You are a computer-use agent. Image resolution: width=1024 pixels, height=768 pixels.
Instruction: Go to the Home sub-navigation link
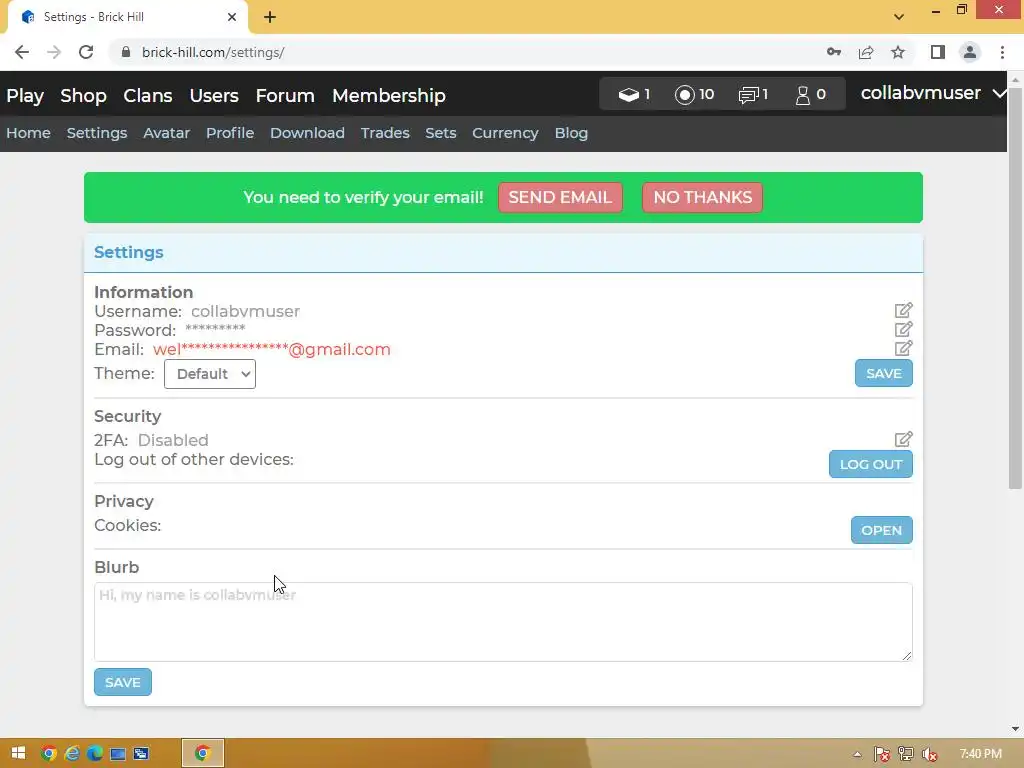(x=28, y=133)
